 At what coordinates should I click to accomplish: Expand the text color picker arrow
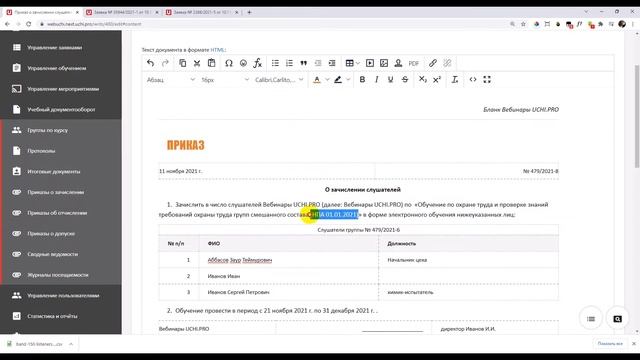click(327, 80)
